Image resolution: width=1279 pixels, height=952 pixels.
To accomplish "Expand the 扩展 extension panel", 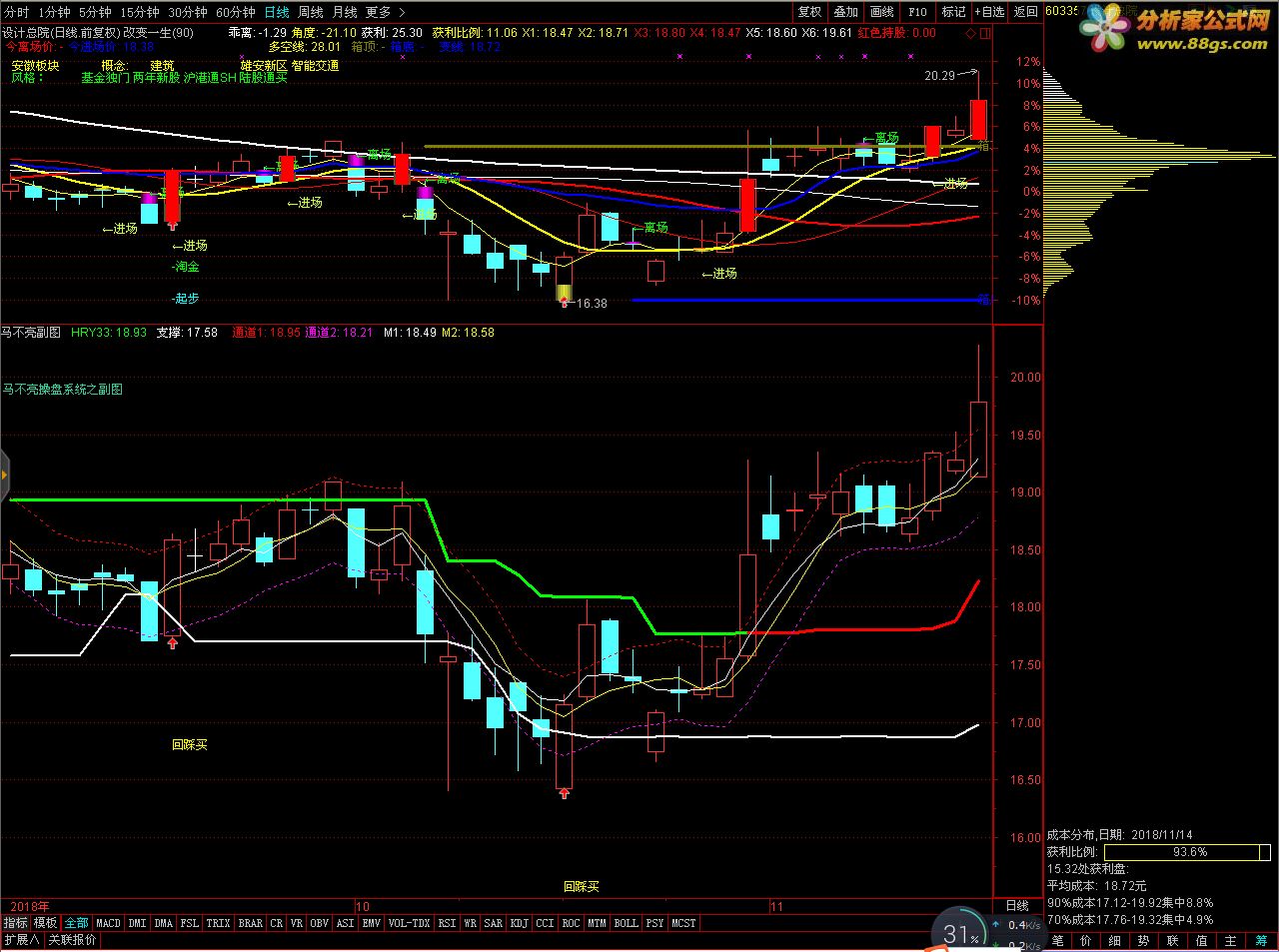I will coord(21,940).
